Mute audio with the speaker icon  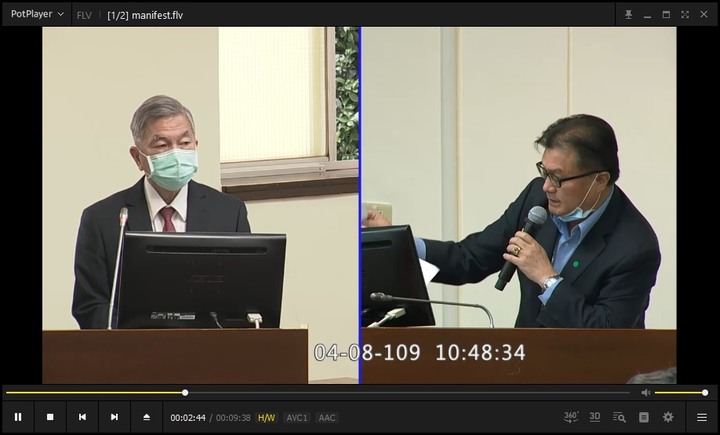pyautogui.click(x=646, y=393)
